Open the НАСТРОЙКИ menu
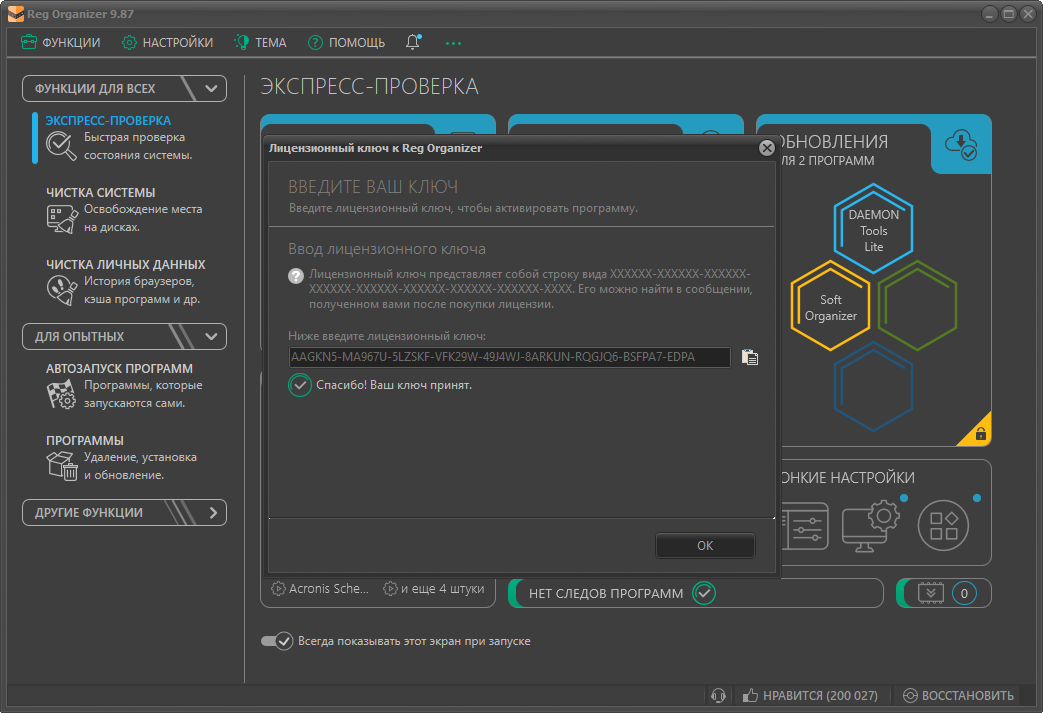This screenshot has height=713, width=1043. tap(167, 42)
